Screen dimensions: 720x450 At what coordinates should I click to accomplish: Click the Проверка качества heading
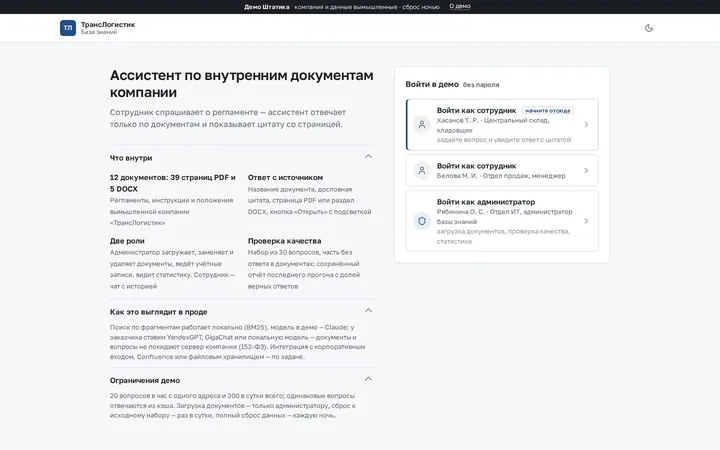pos(285,241)
